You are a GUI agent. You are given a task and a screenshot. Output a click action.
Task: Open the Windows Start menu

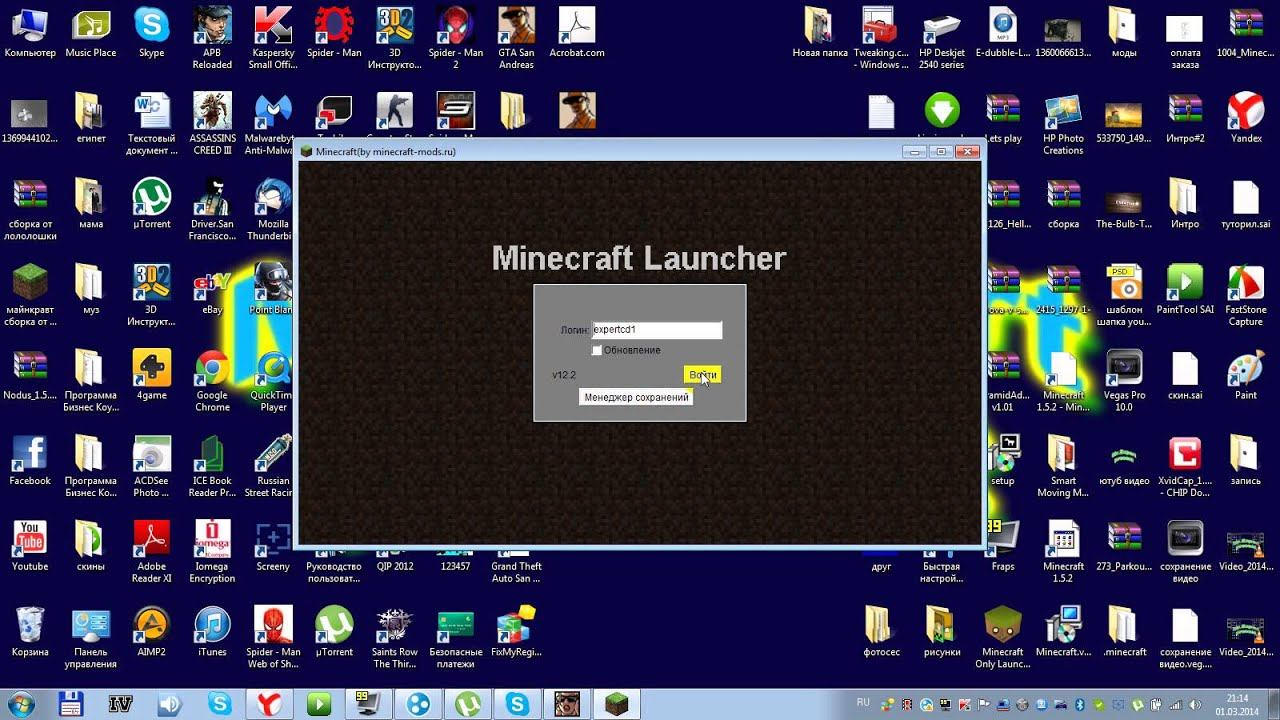tap(19, 703)
